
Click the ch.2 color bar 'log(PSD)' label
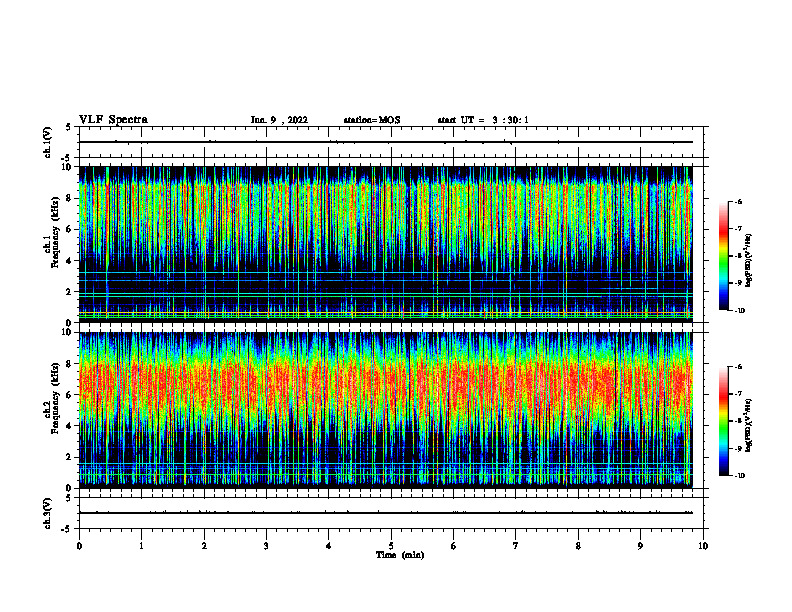tap(748, 425)
